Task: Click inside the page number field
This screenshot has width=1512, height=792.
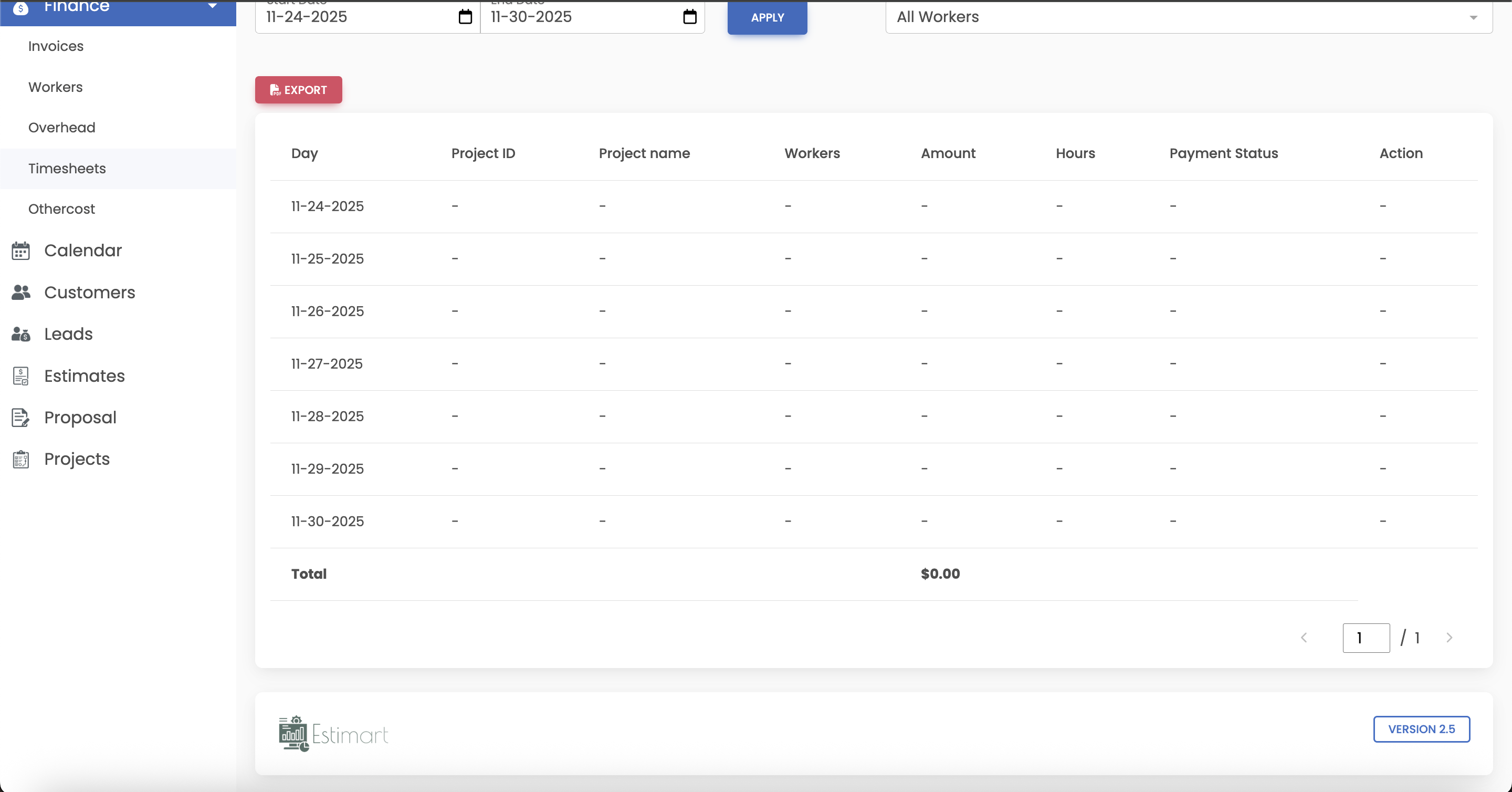Action: click(1366, 638)
